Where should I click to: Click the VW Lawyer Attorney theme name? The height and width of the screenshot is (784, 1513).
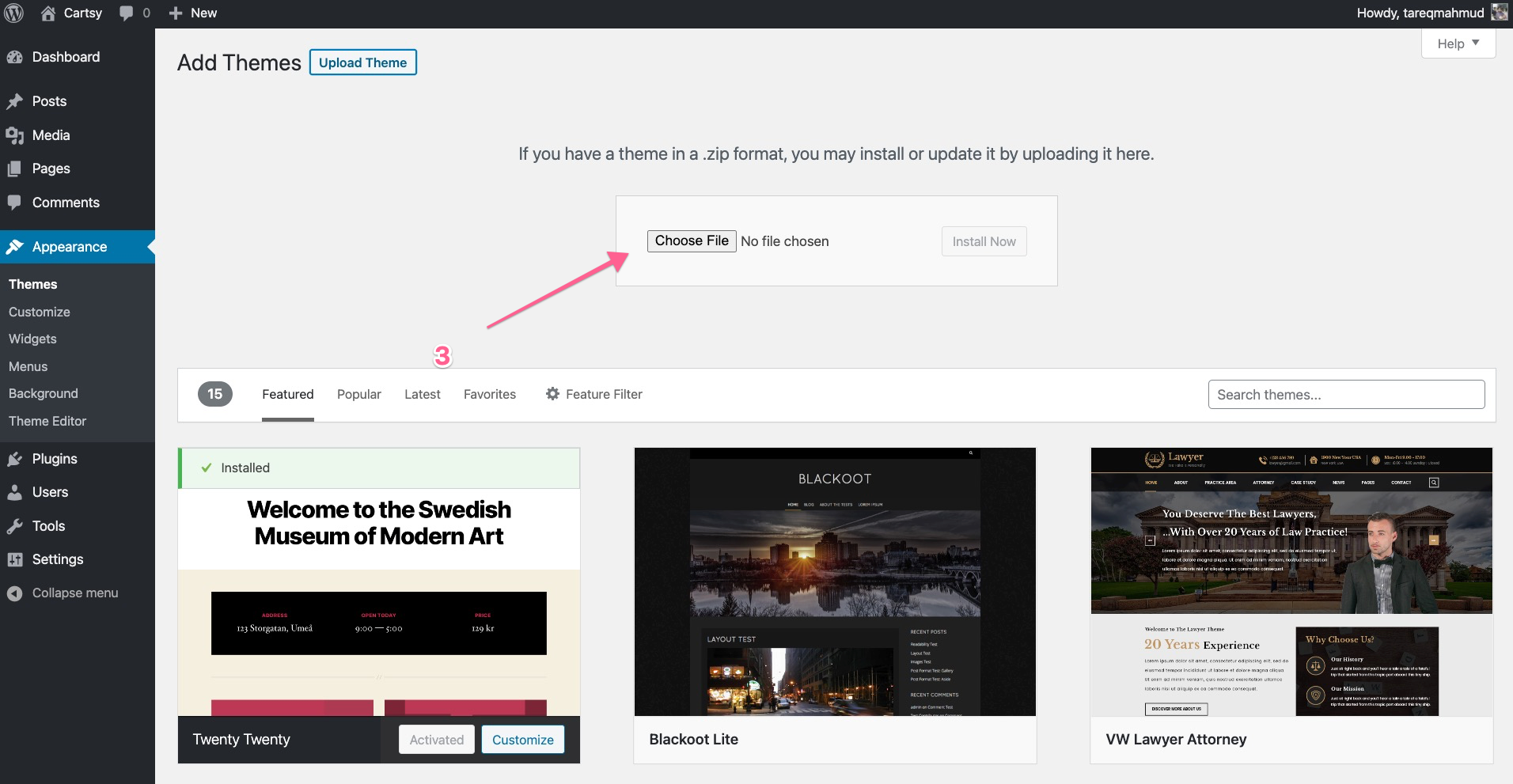pos(1177,739)
